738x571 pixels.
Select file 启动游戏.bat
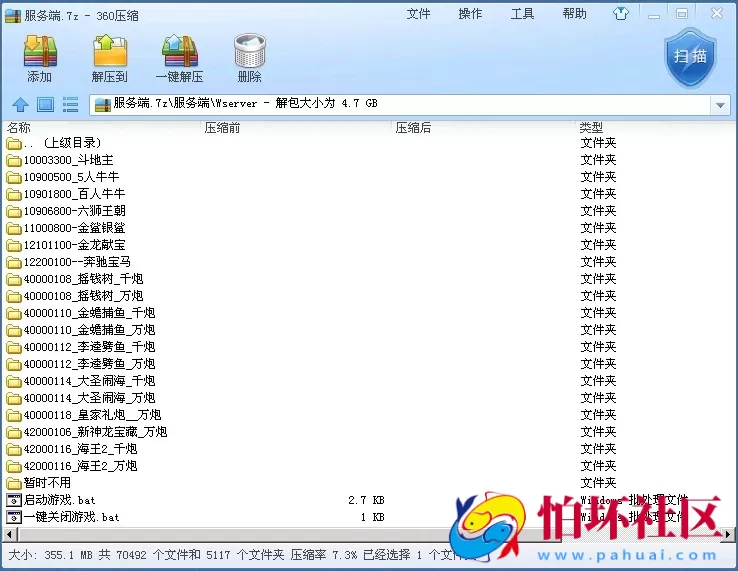click(x=51, y=500)
